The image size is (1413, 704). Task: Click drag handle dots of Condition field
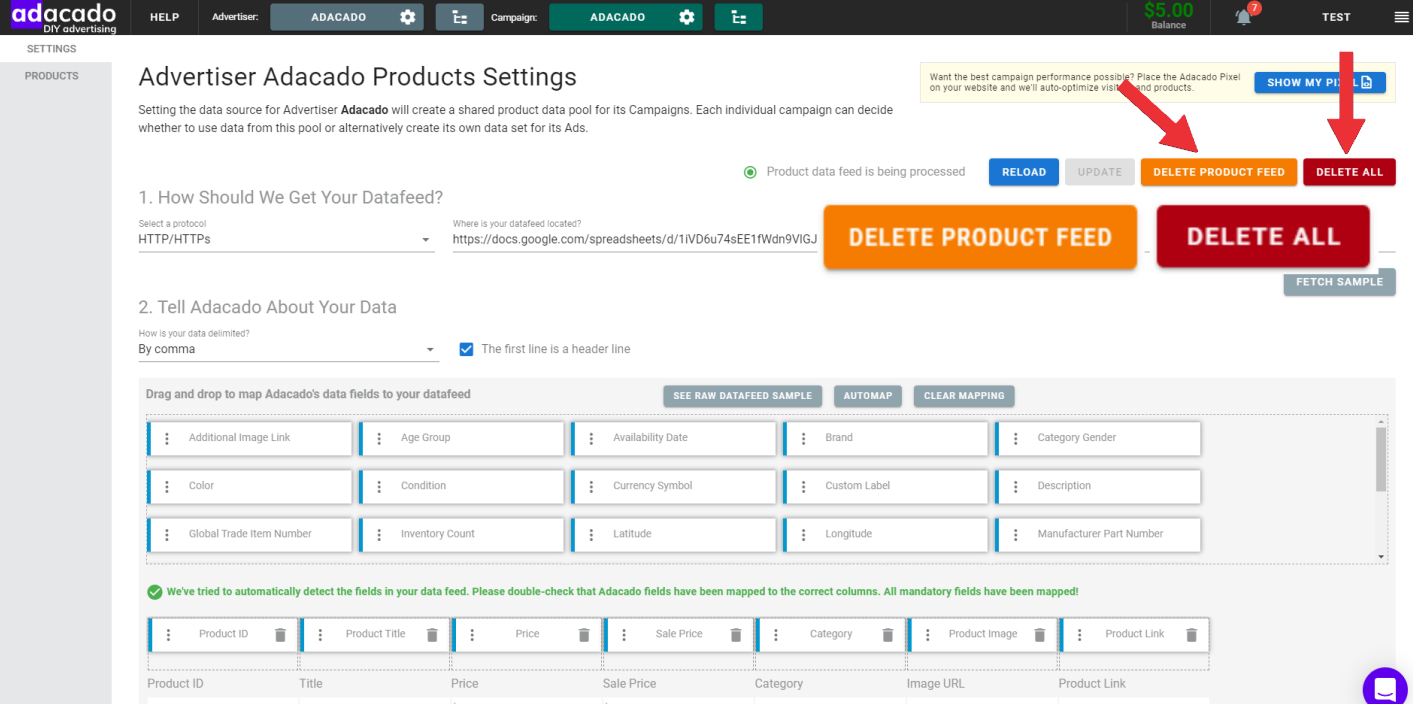[x=379, y=486]
